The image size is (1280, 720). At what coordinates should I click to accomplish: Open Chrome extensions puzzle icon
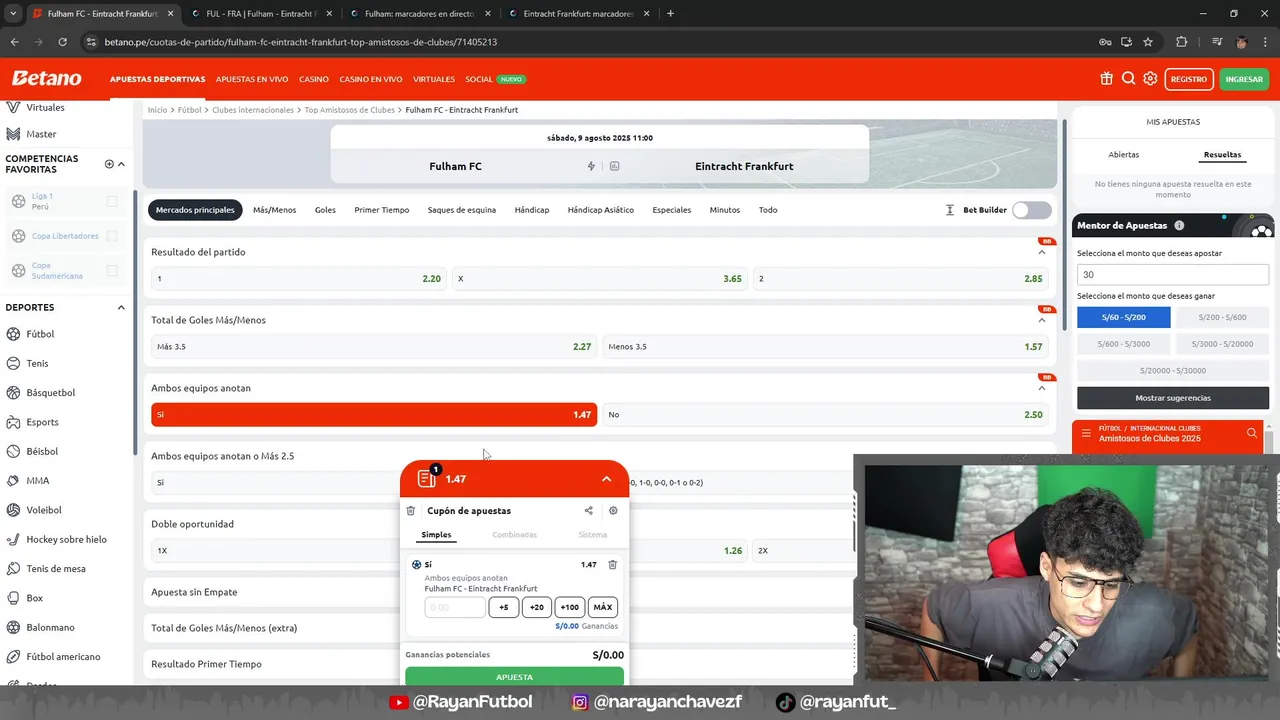click(1182, 42)
